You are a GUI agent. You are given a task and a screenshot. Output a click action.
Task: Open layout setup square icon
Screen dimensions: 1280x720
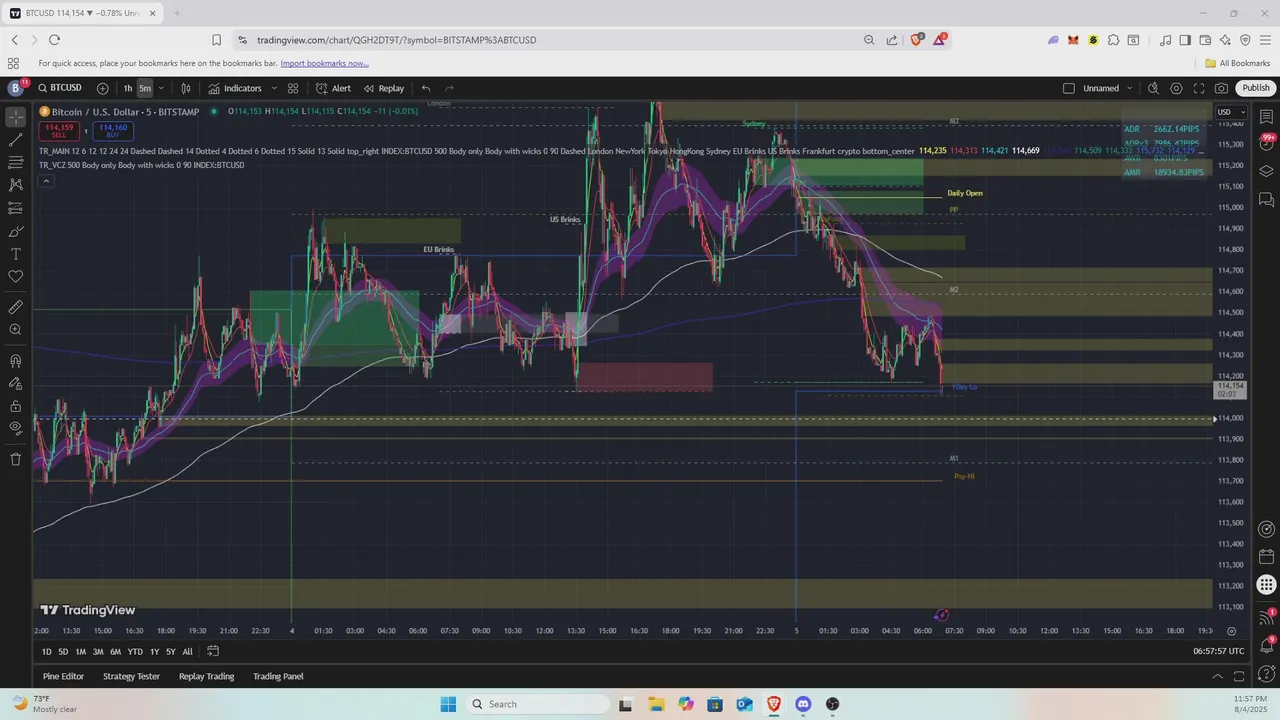coord(1069,88)
